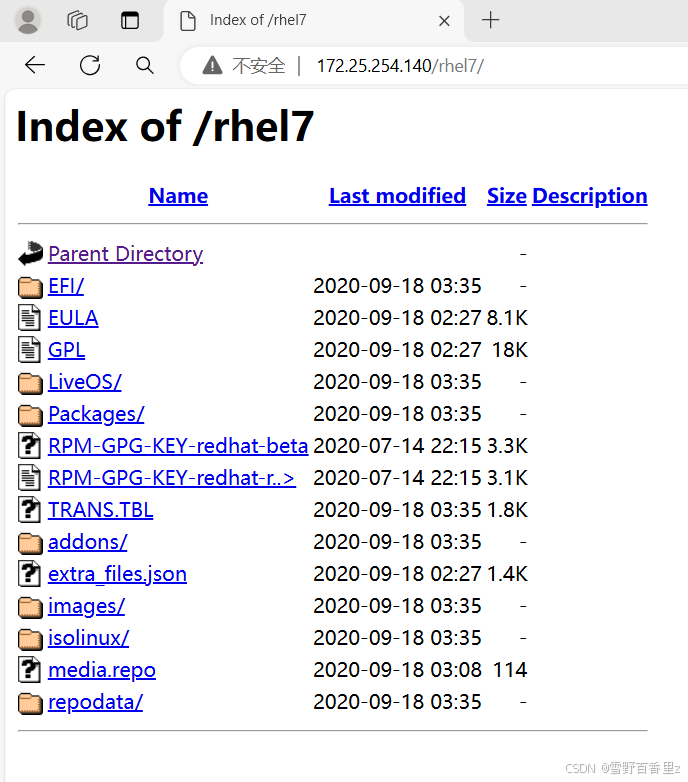Viewport: 688px width, 782px height.
Task: Open the LiveOS/ folder link
Action: tap(85, 382)
